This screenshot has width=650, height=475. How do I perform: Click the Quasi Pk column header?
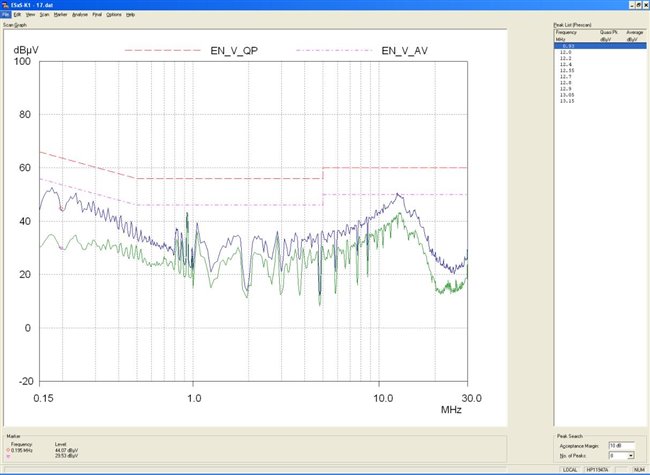tap(606, 32)
